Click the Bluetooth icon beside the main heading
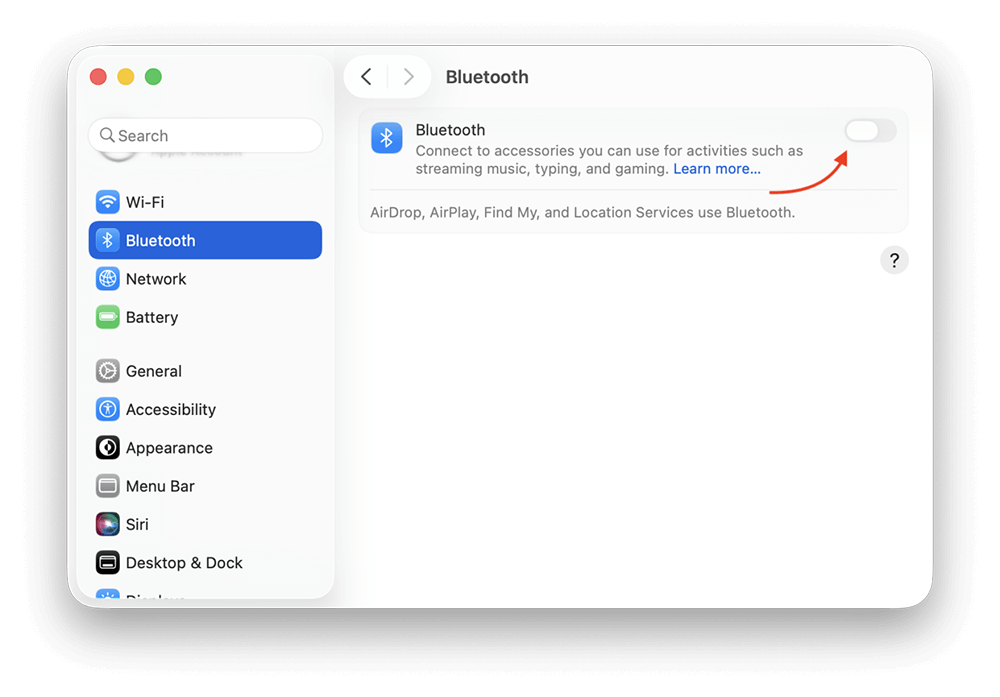 pyautogui.click(x=387, y=138)
